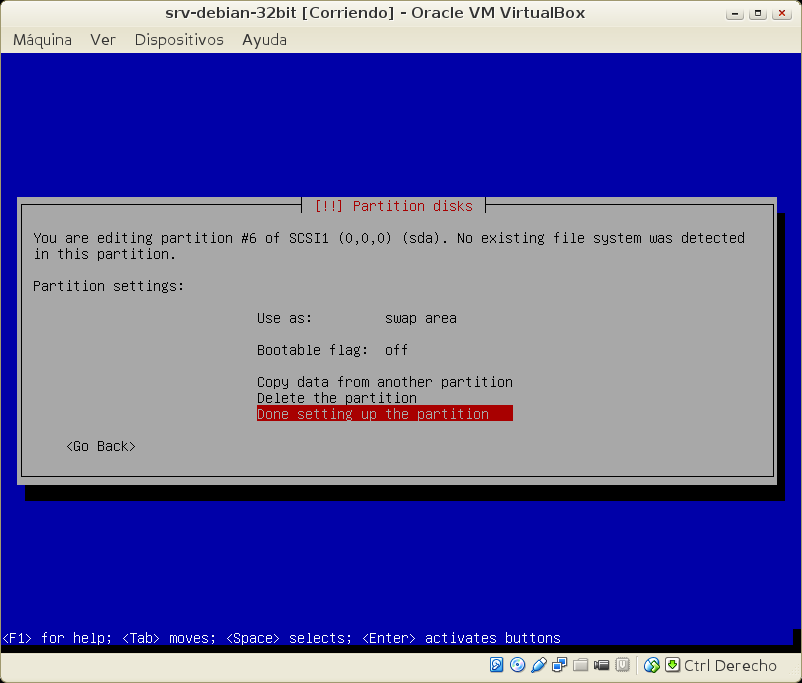Open the Dispositivos menu
Image resolution: width=802 pixels, height=683 pixels.
(179, 40)
